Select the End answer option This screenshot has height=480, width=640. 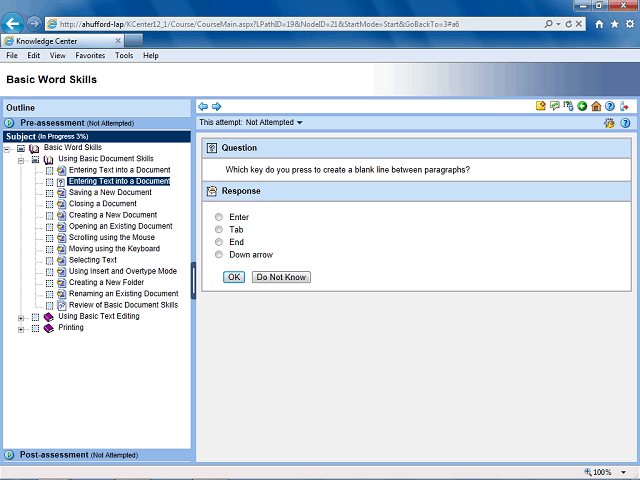click(x=219, y=242)
